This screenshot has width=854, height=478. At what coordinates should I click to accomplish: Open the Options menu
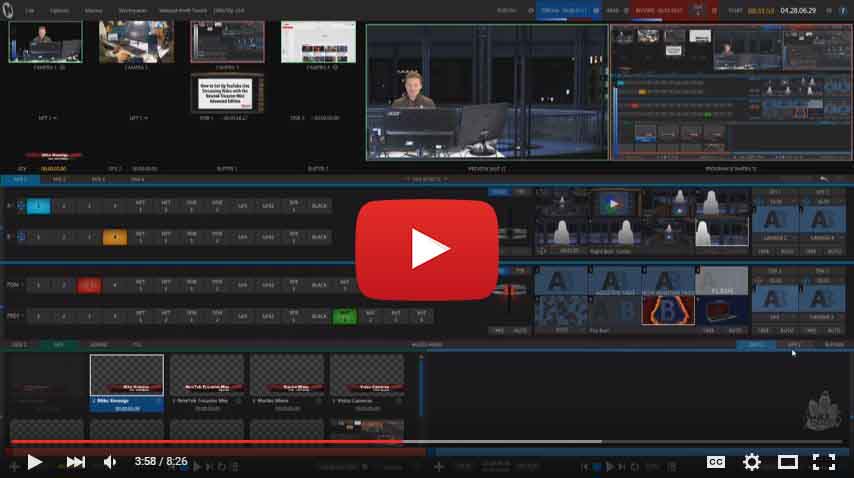pyautogui.click(x=59, y=10)
